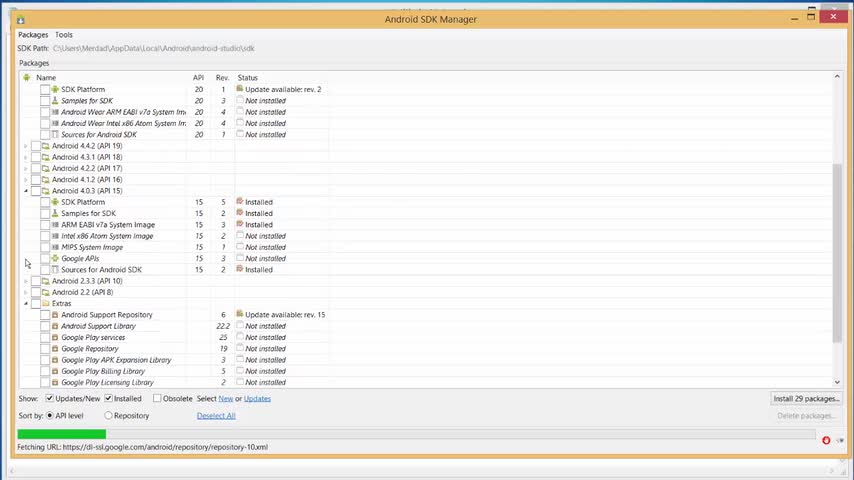The width and height of the screenshot is (854, 480).
Task: Click the Google APIs package icon
Action: (55, 258)
